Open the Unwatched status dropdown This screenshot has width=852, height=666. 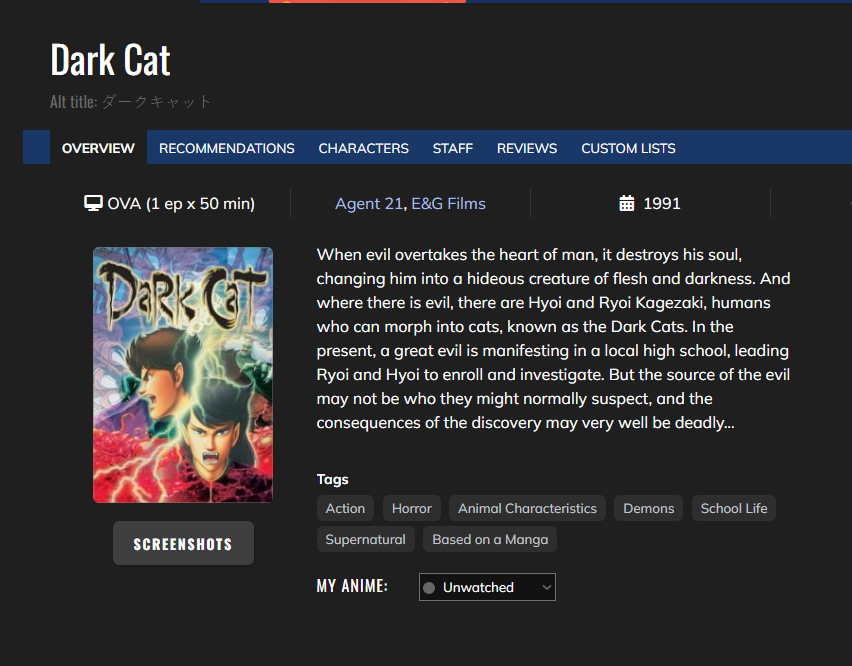click(486, 588)
